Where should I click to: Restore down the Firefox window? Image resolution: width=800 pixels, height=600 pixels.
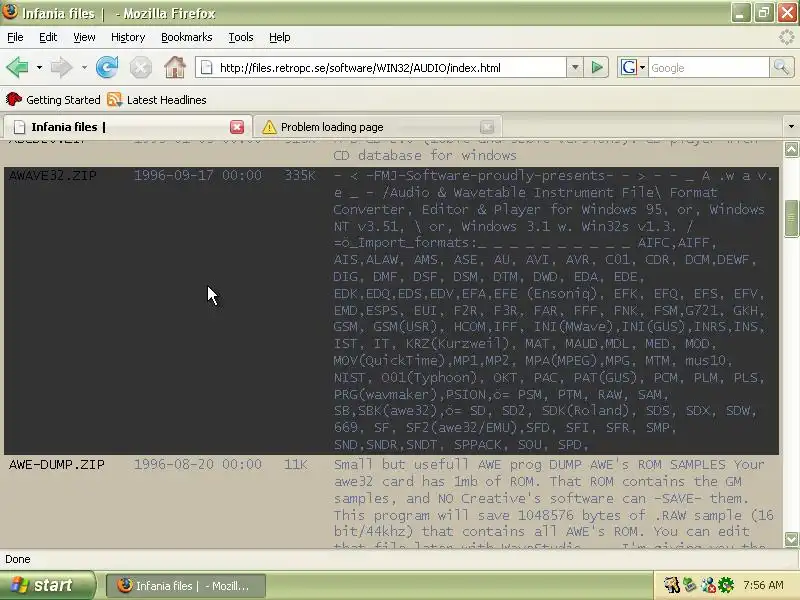764,13
